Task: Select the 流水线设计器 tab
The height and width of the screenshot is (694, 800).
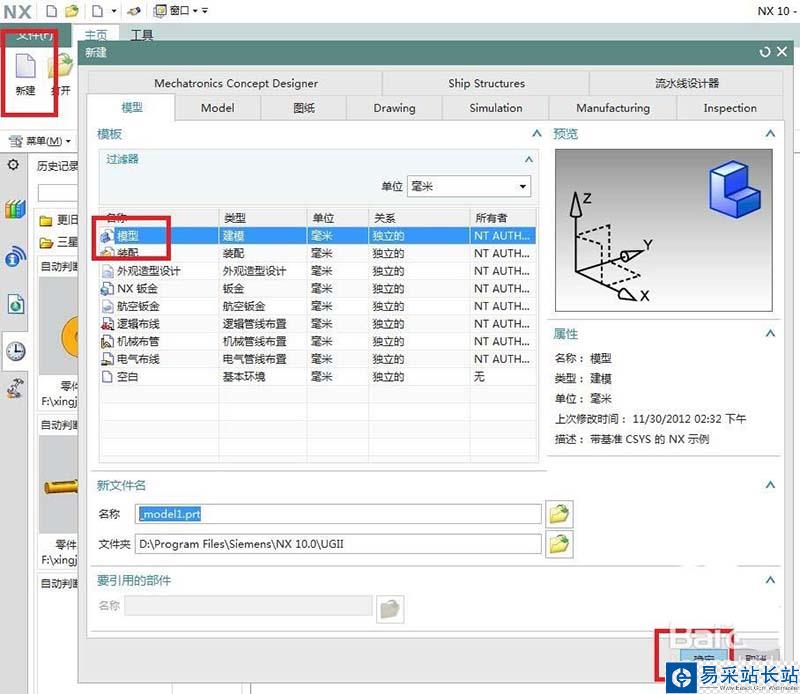Action: 687,83
